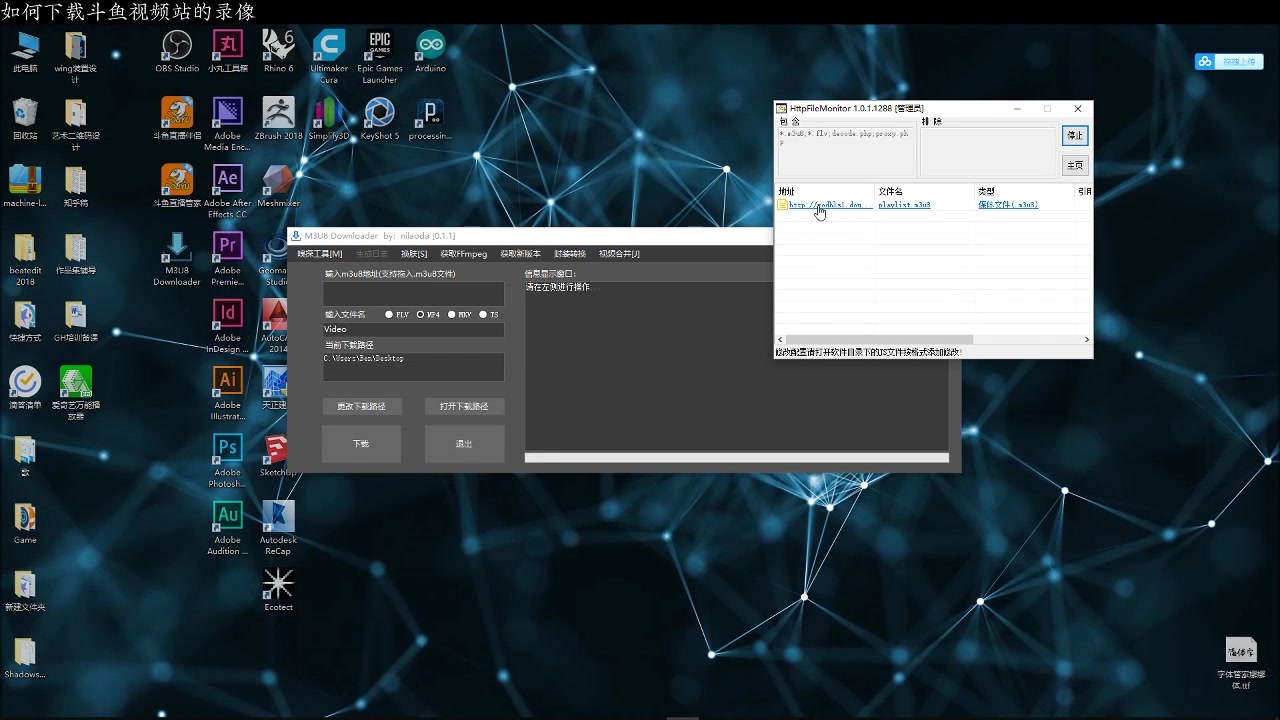Launch Adobe Audition desktop shortcut
The image size is (1280, 720).
pyautogui.click(x=228, y=527)
